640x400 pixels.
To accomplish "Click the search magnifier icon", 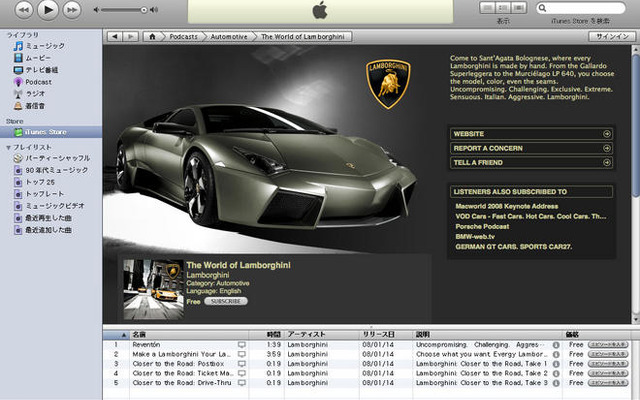I will tap(543, 8).
